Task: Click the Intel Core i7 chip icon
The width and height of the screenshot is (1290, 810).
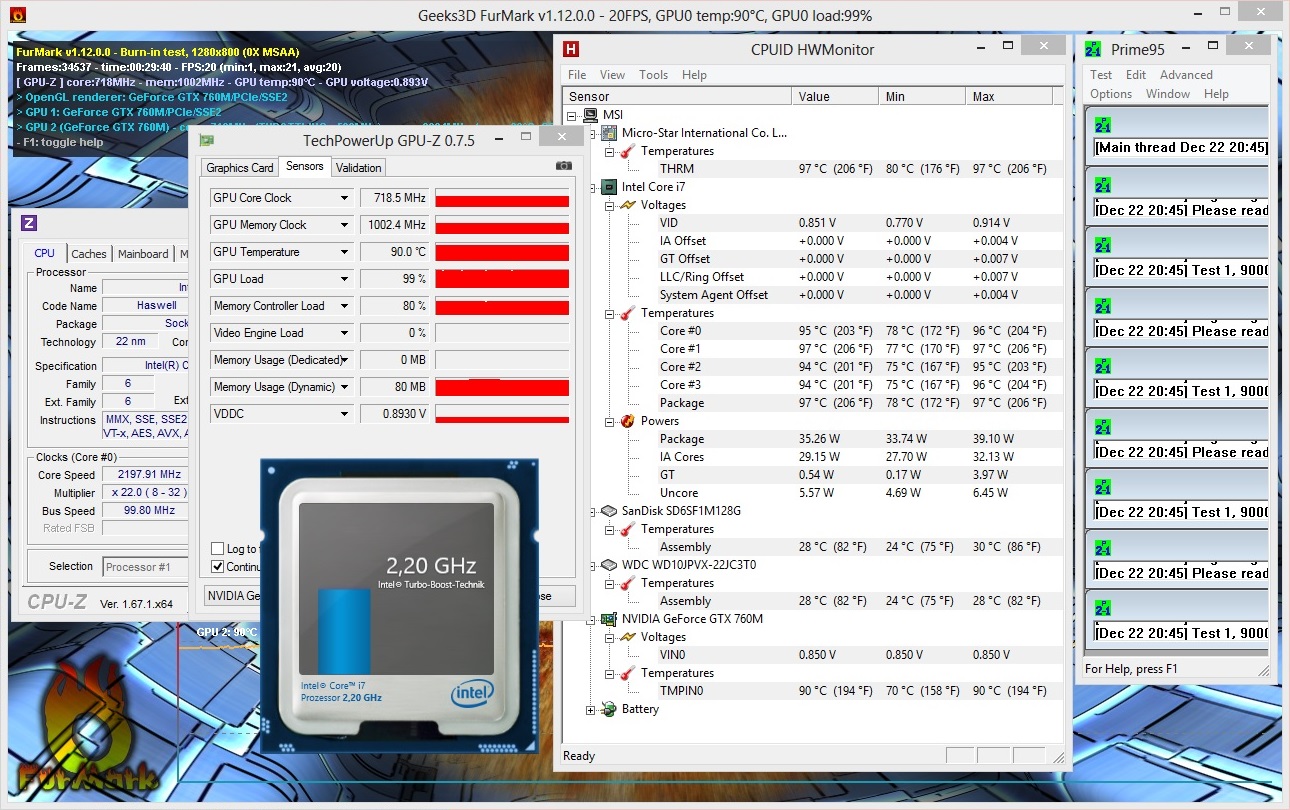Action: coord(608,187)
